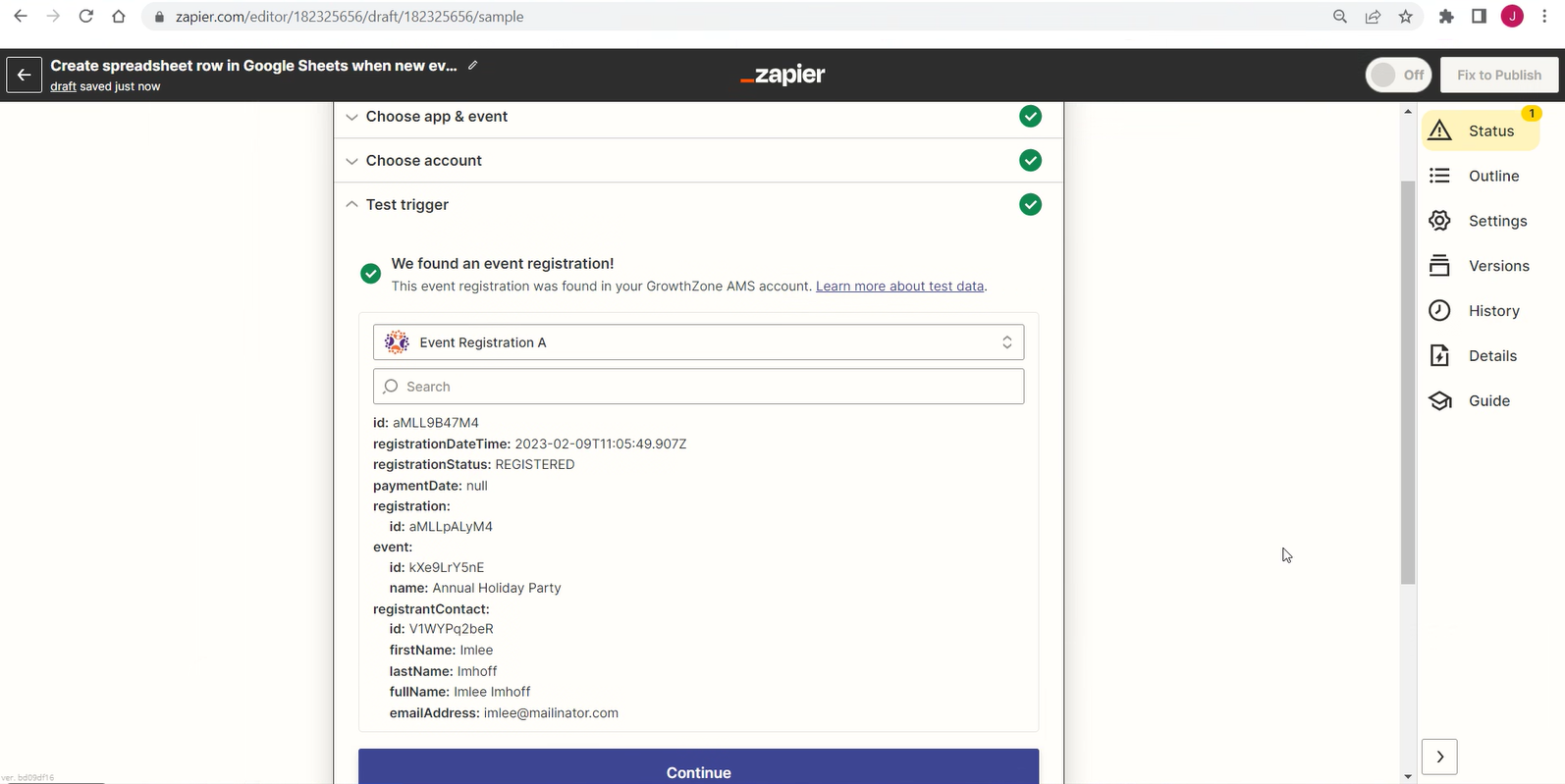This screenshot has width=1565, height=784.
Task: Click the vertical scrollbar thumb
Action: pyautogui.click(x=1407, y=383)
